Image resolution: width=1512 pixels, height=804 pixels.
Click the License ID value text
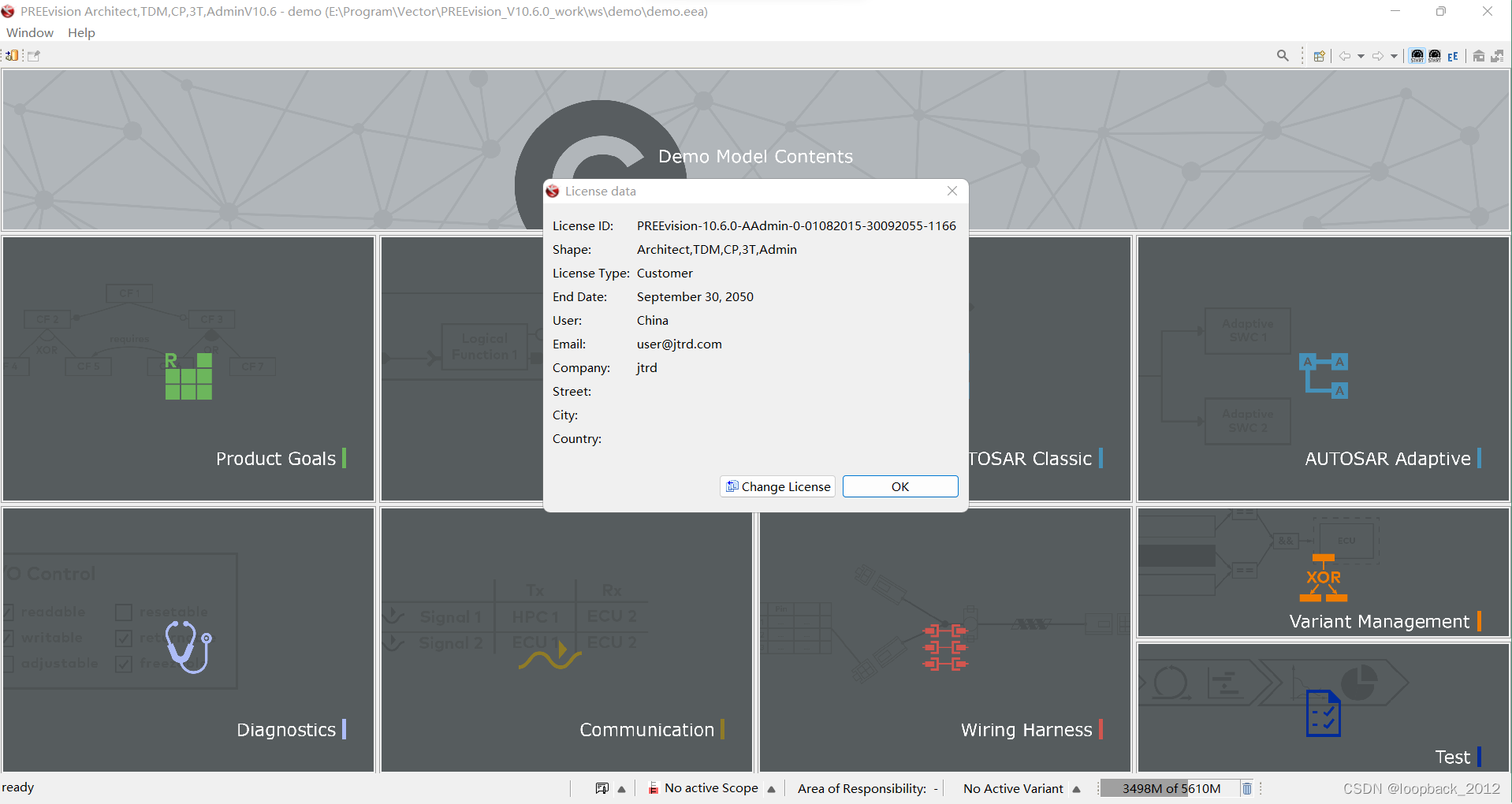796,226
